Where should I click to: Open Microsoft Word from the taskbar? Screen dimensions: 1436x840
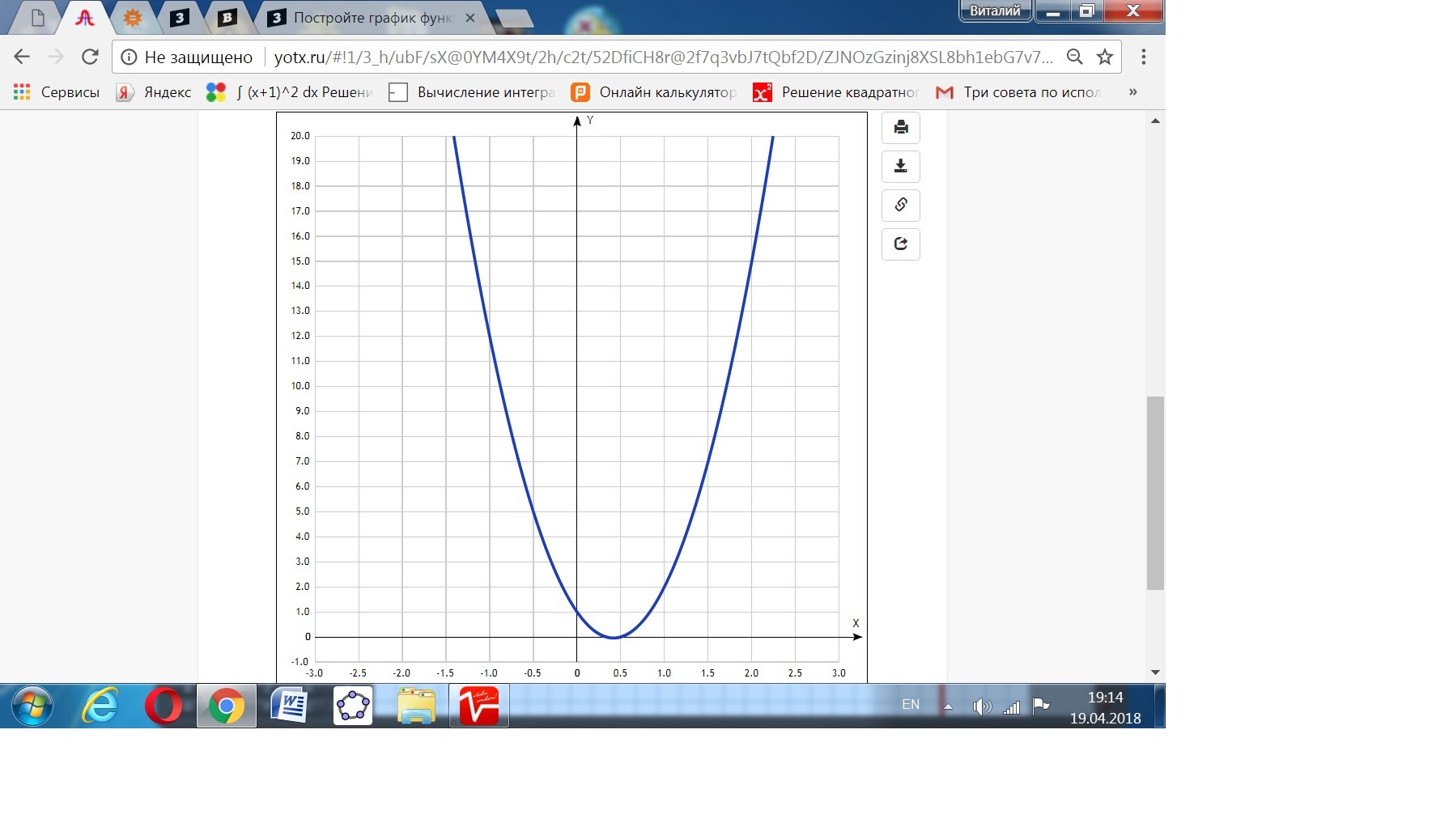click(289, 706)
